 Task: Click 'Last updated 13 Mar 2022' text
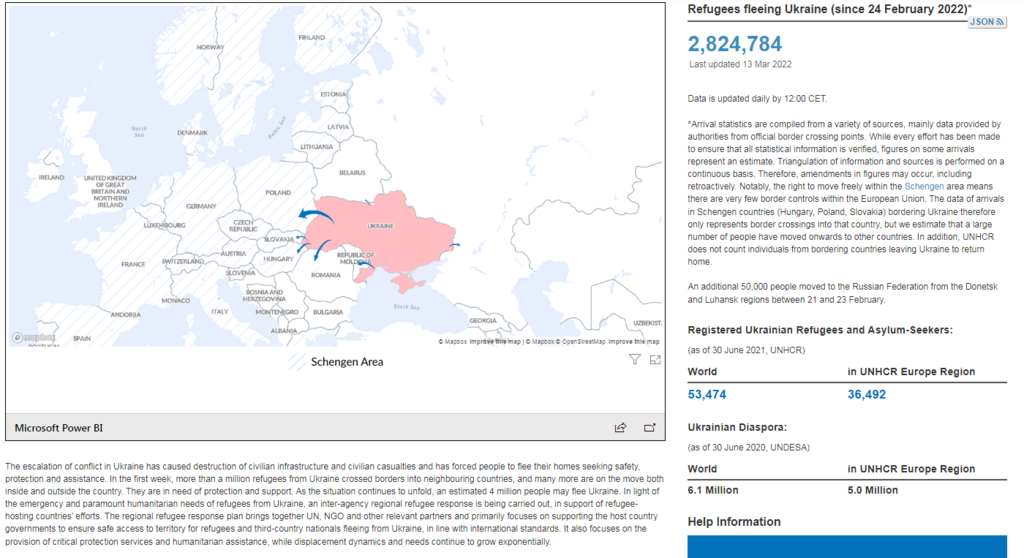click(741, 64)
